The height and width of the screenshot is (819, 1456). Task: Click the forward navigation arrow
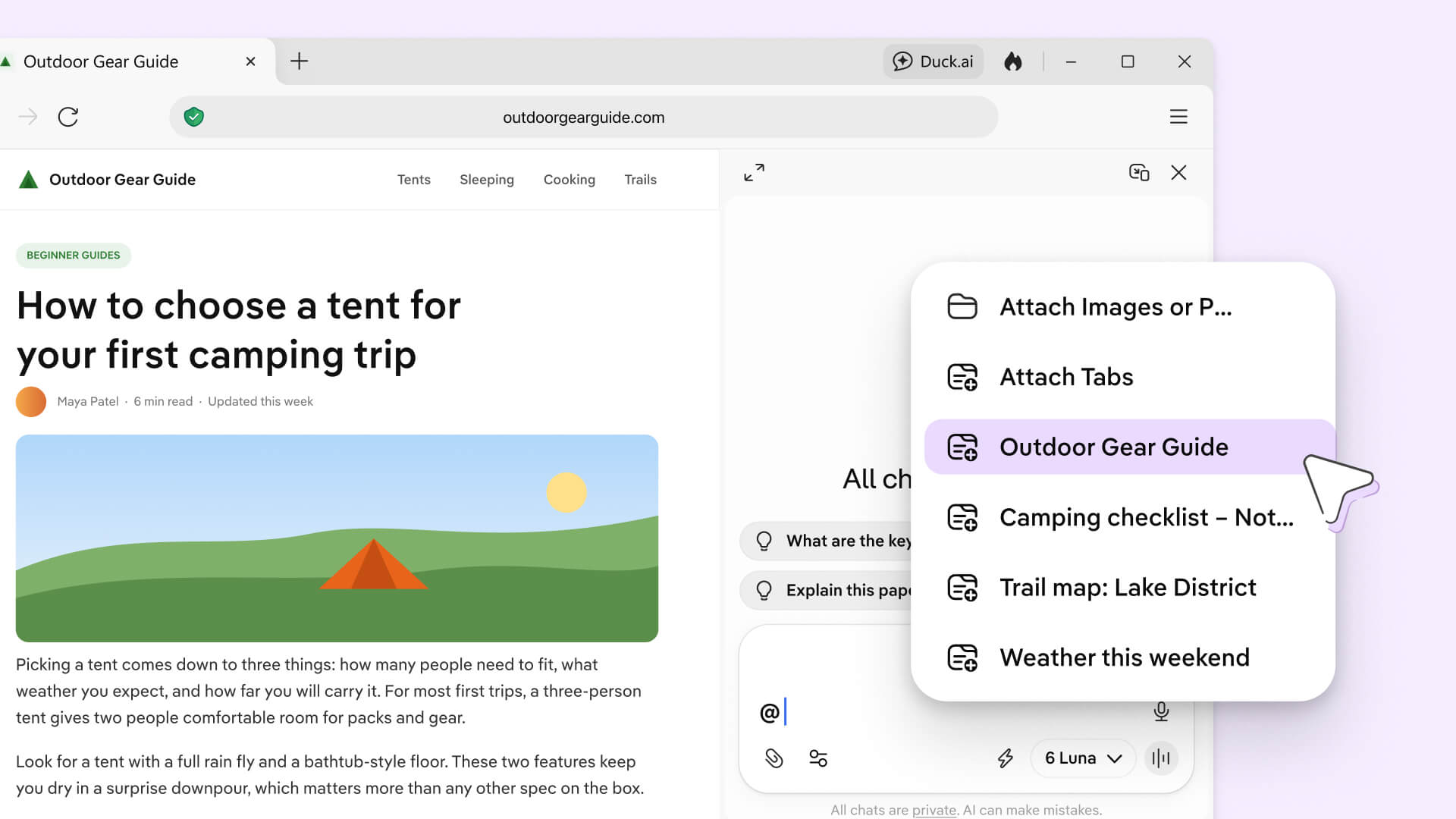pyautogui.click(x=28, y=117)
